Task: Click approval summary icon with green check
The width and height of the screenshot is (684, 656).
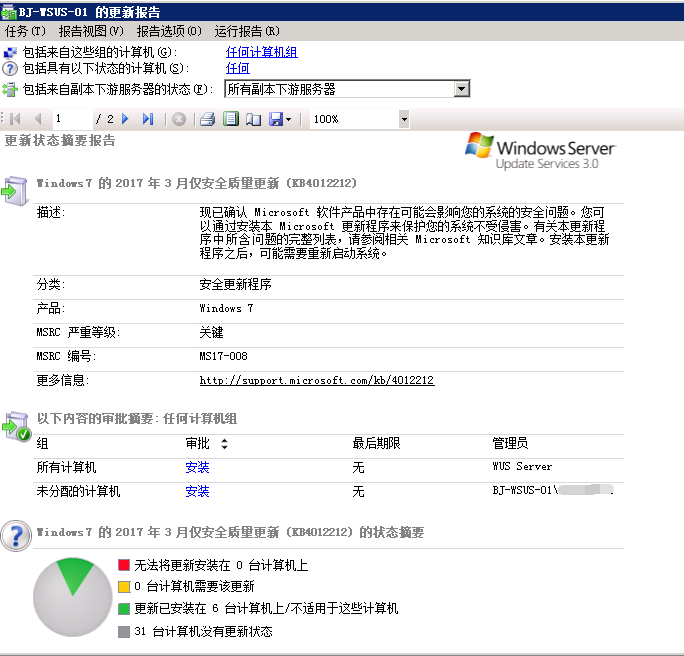Action: 16,426
